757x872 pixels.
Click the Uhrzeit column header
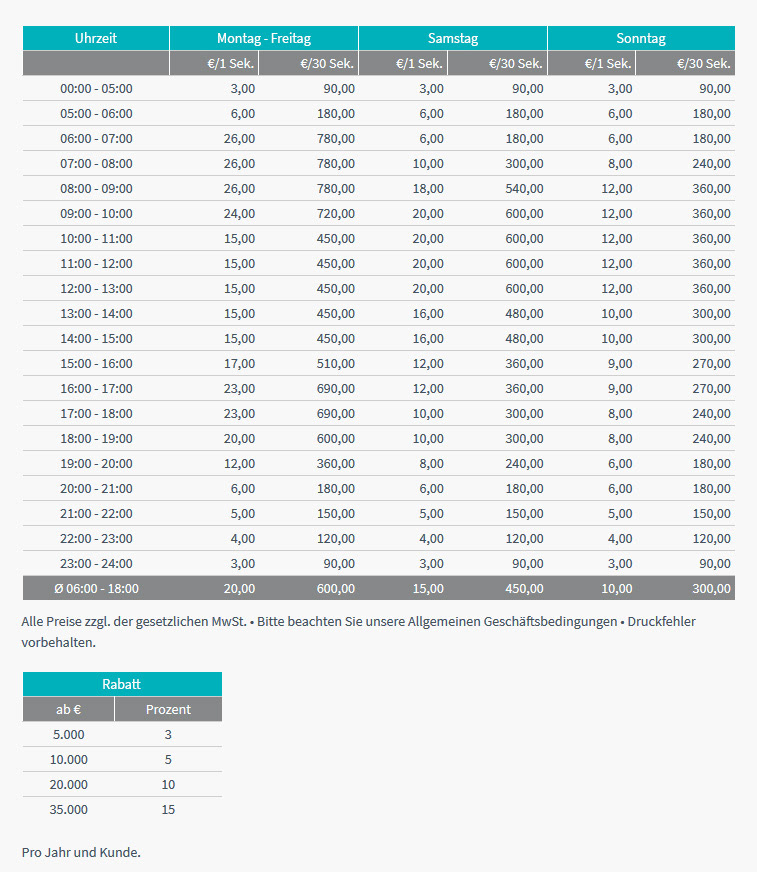(96, 38)
